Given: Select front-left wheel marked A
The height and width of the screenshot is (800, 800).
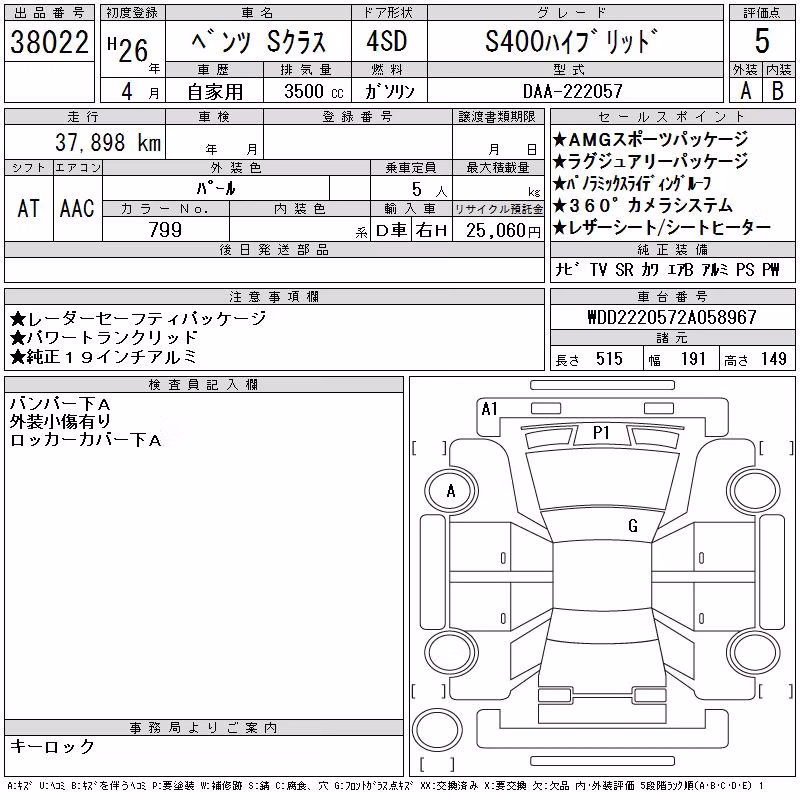Looking at the screenshot, I should coord(451,491).
